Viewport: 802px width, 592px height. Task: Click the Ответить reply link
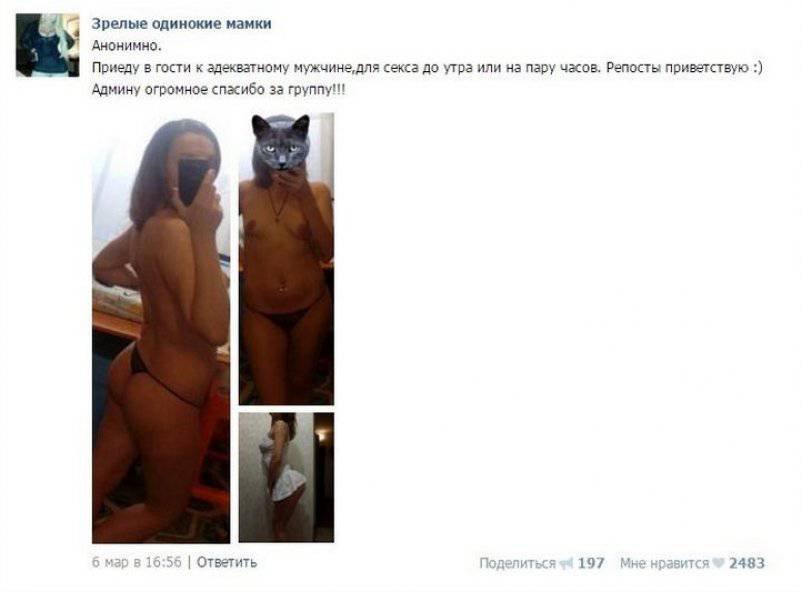(x=227, y=562)
